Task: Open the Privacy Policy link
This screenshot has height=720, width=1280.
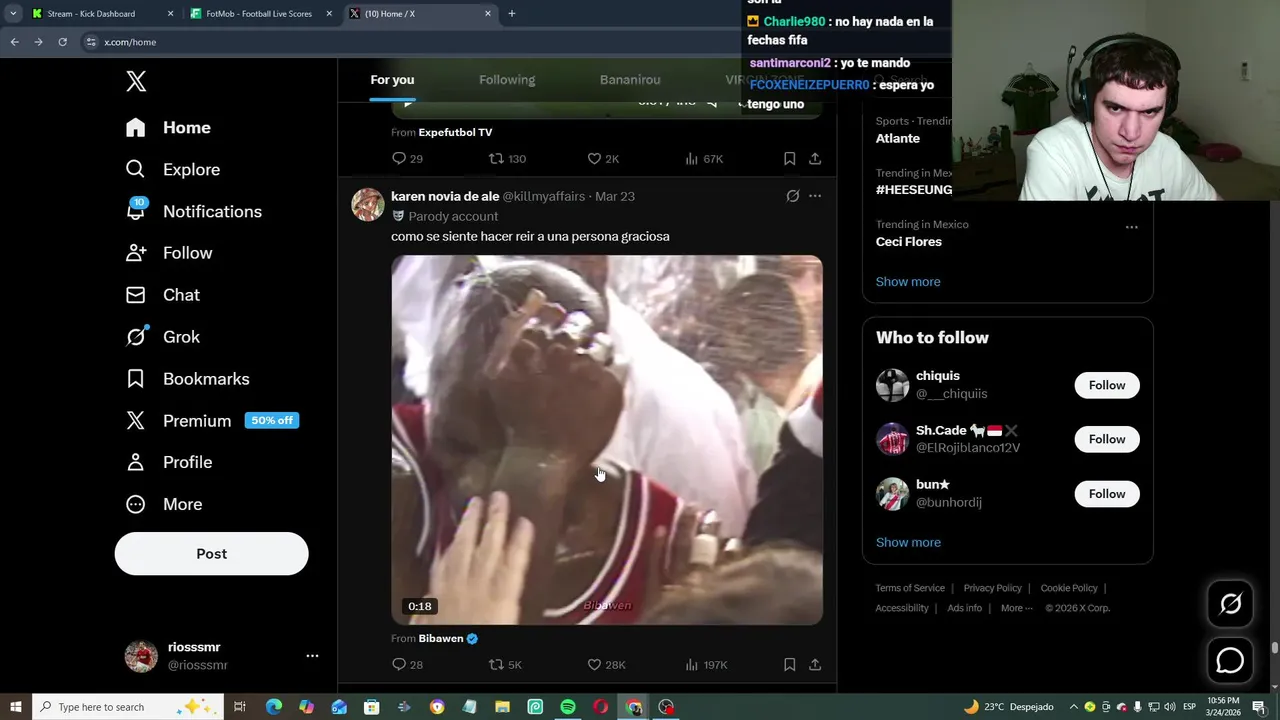Action: [992, 588]
